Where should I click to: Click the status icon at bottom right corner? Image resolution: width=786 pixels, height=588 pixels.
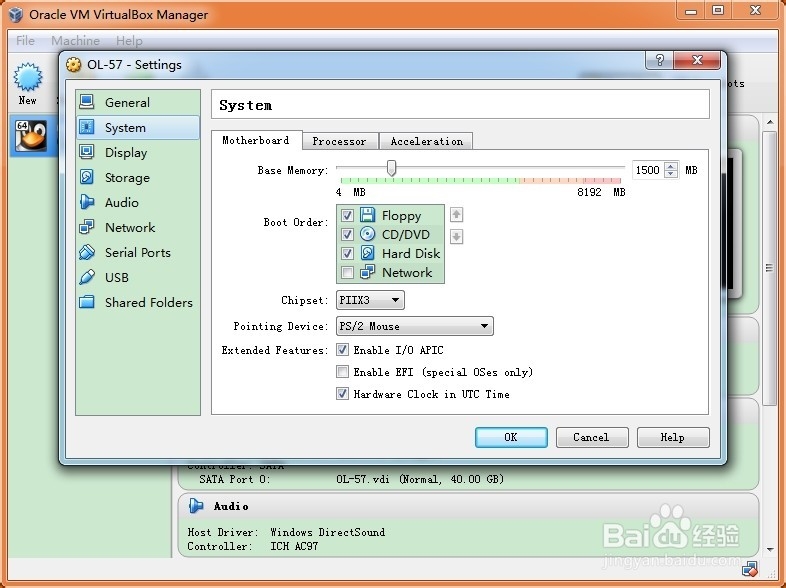[750, 568]
